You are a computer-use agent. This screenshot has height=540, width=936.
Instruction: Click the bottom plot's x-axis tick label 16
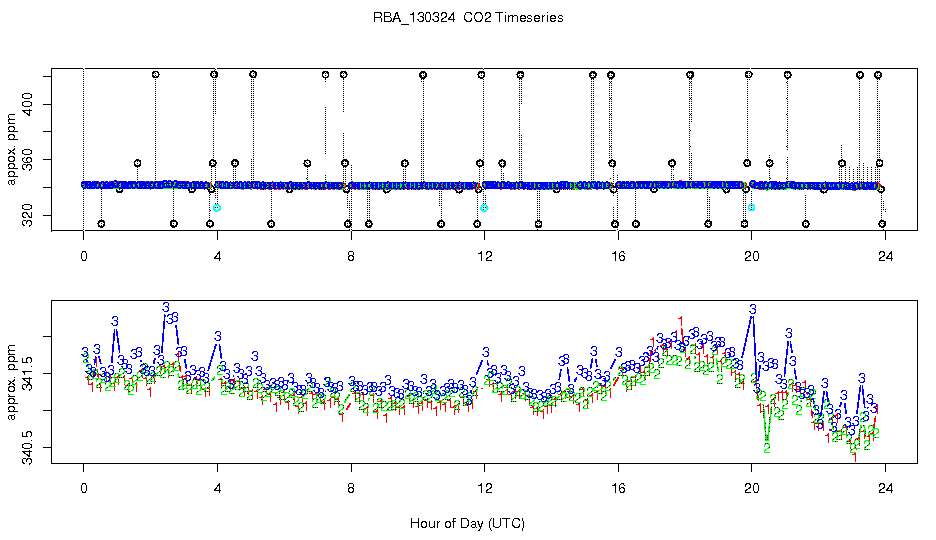point(618,488)
